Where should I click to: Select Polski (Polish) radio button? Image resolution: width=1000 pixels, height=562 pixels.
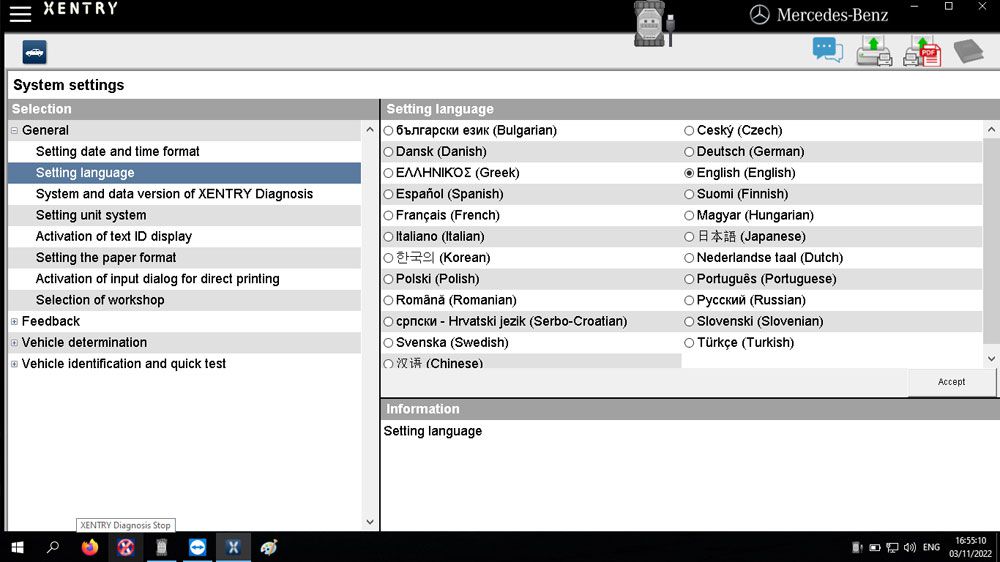388,279
